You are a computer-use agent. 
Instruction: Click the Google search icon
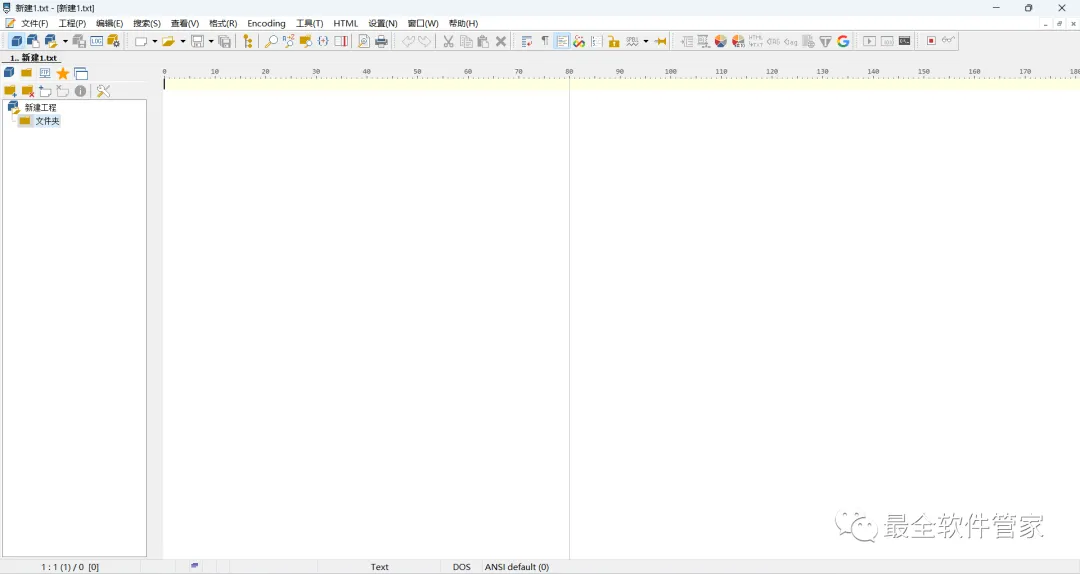click(843, 41)
